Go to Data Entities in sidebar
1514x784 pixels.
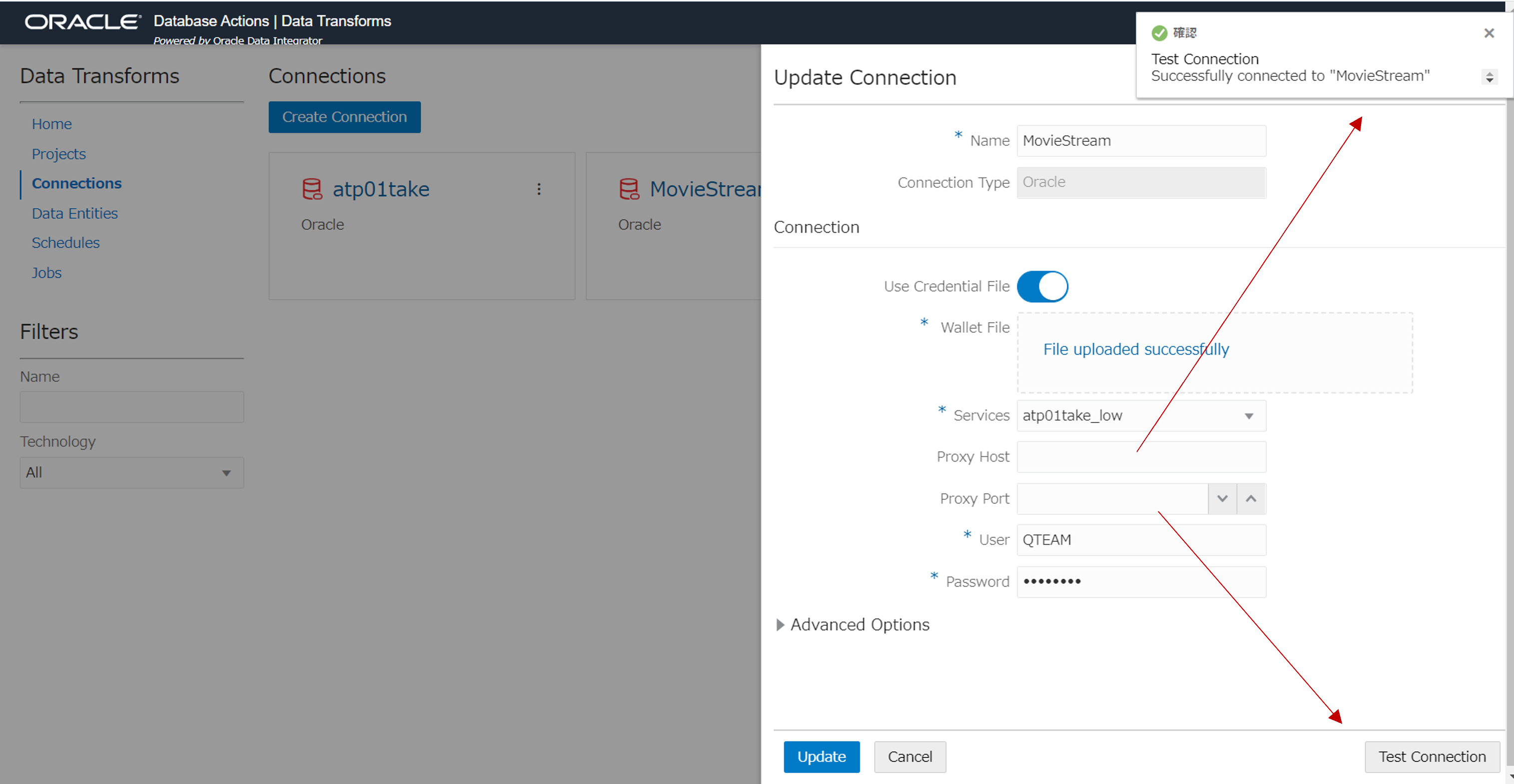point(74,213)
